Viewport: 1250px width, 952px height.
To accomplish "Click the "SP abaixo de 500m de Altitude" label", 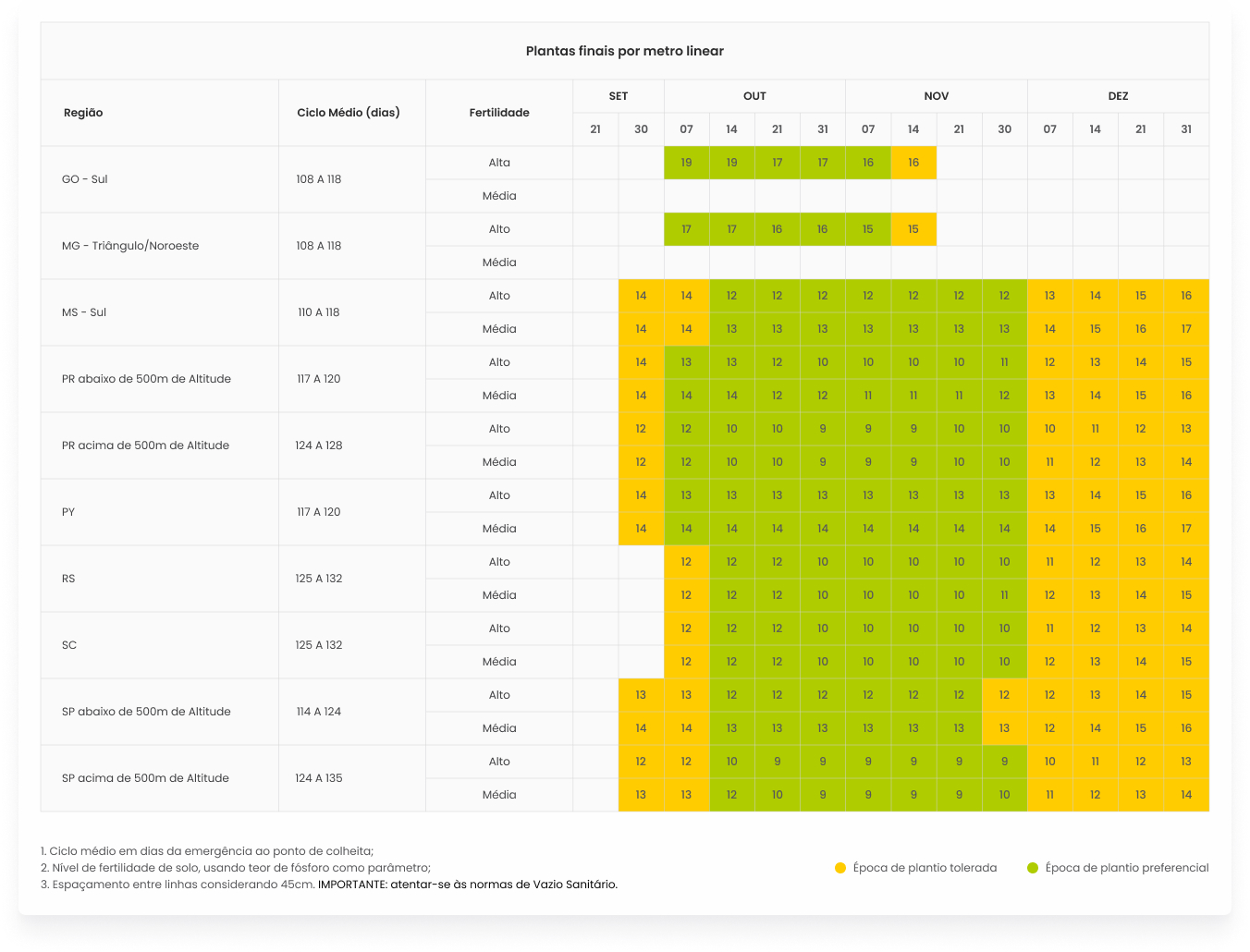I will pyautogui.click(x=146, y=712).
